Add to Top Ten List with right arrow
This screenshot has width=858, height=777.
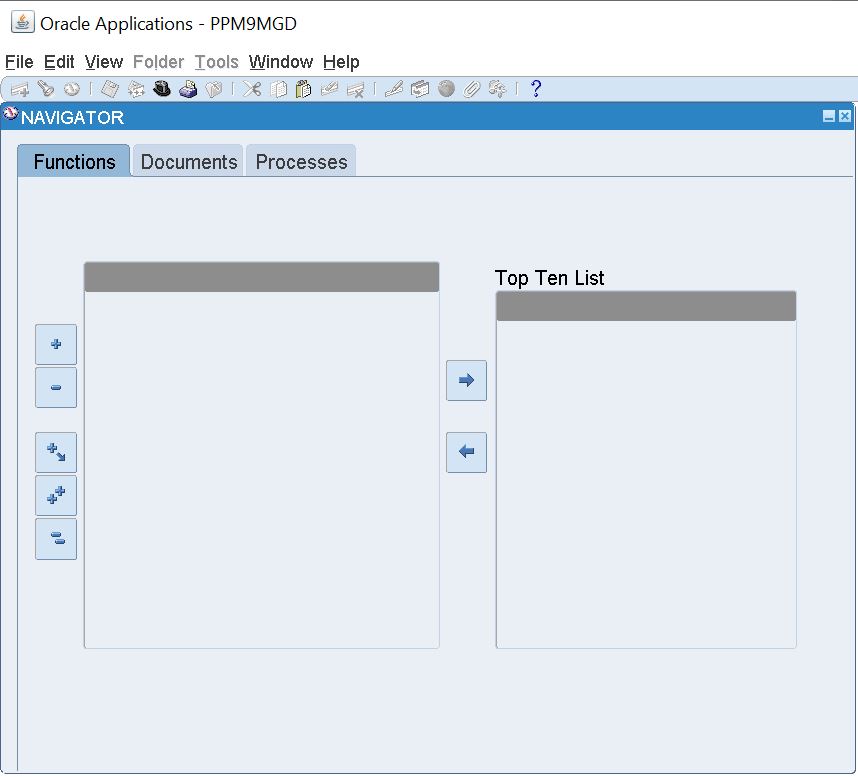point(466,381)
